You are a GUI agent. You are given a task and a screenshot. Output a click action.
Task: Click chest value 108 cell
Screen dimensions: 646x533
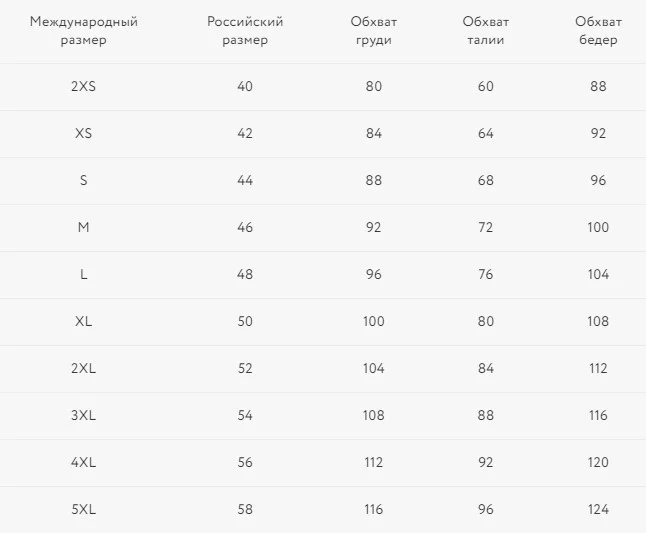(x=374, y=415)
